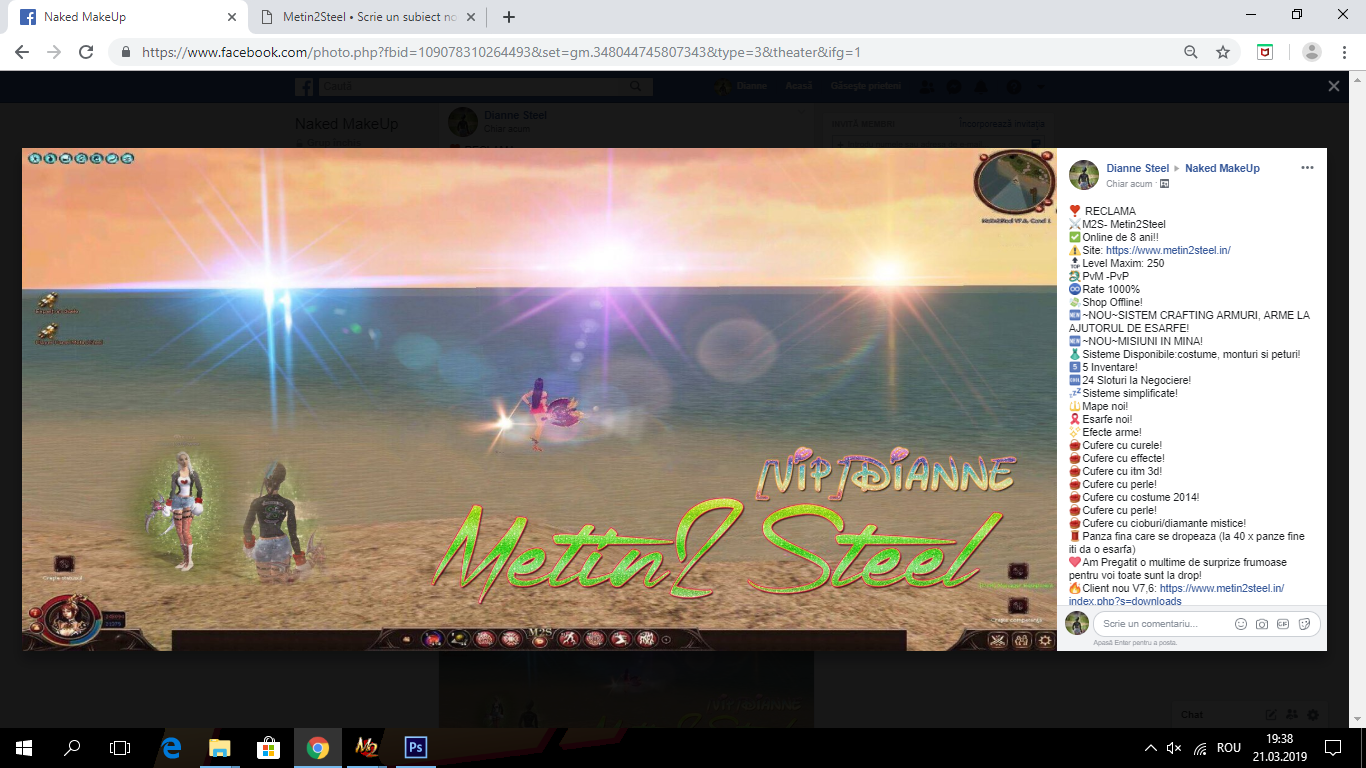Open File Explorer from the taskbar
The image size is (1366, 768).
(x=220, y=747)
